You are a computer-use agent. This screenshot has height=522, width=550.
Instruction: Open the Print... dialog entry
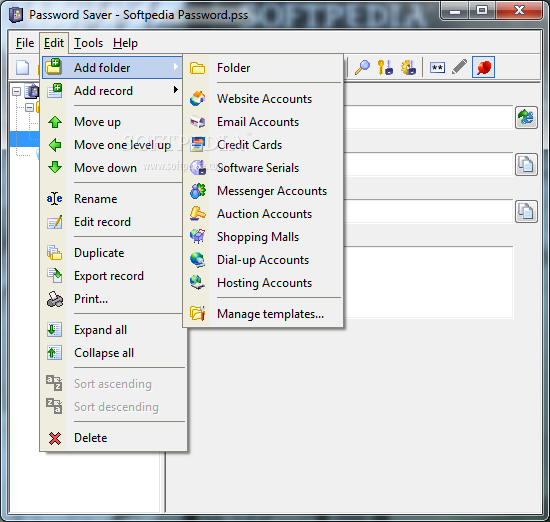(112, 299)
